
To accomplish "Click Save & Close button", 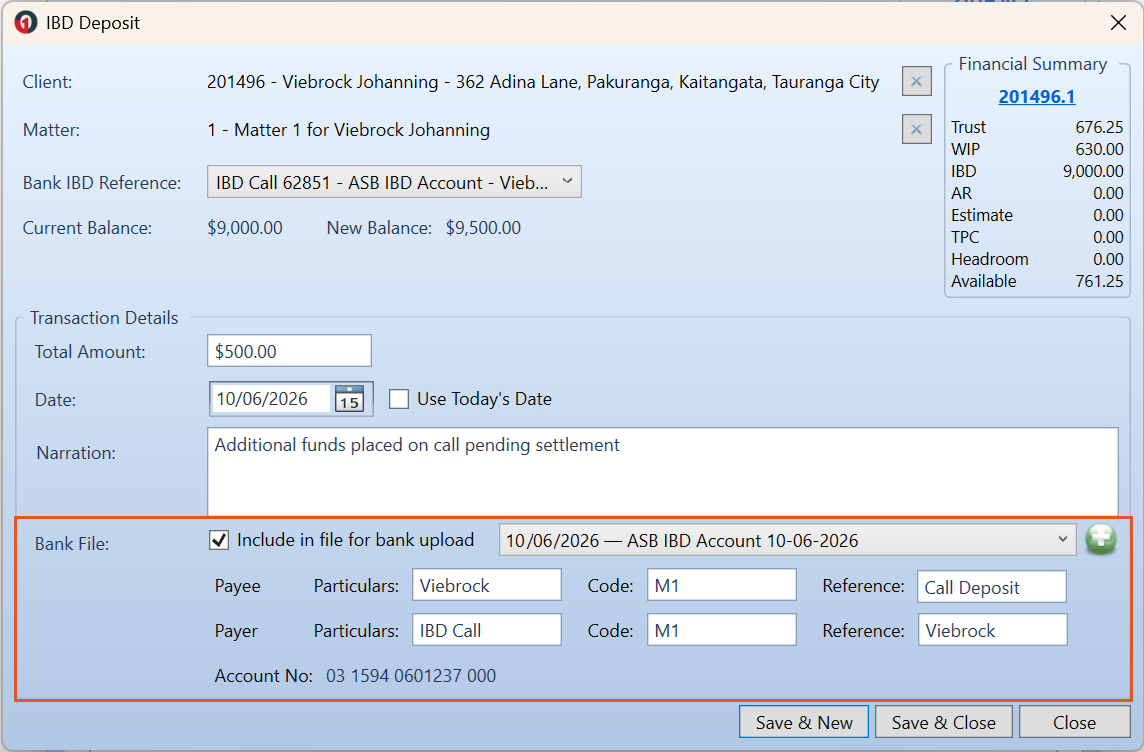I will point(943,722).
